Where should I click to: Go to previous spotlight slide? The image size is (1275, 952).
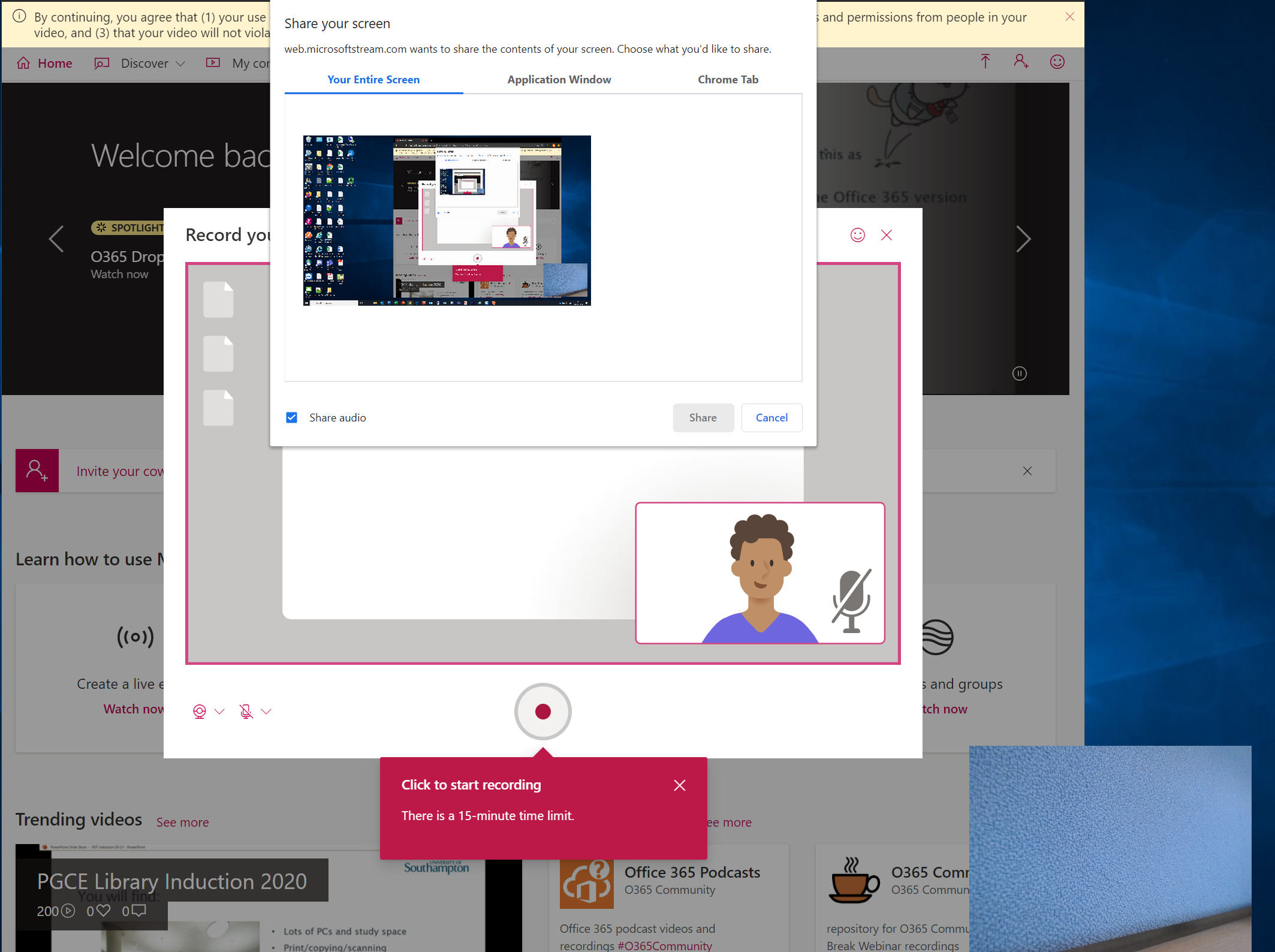click(x=56, y=239)
